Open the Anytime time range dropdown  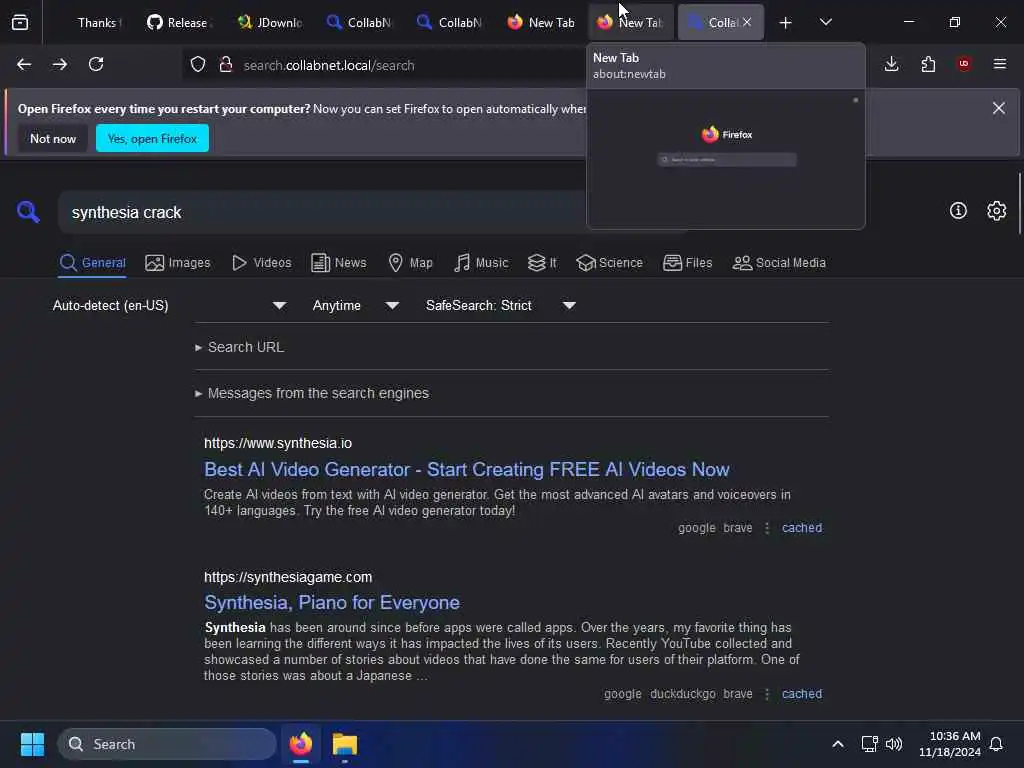click(355, 305)
